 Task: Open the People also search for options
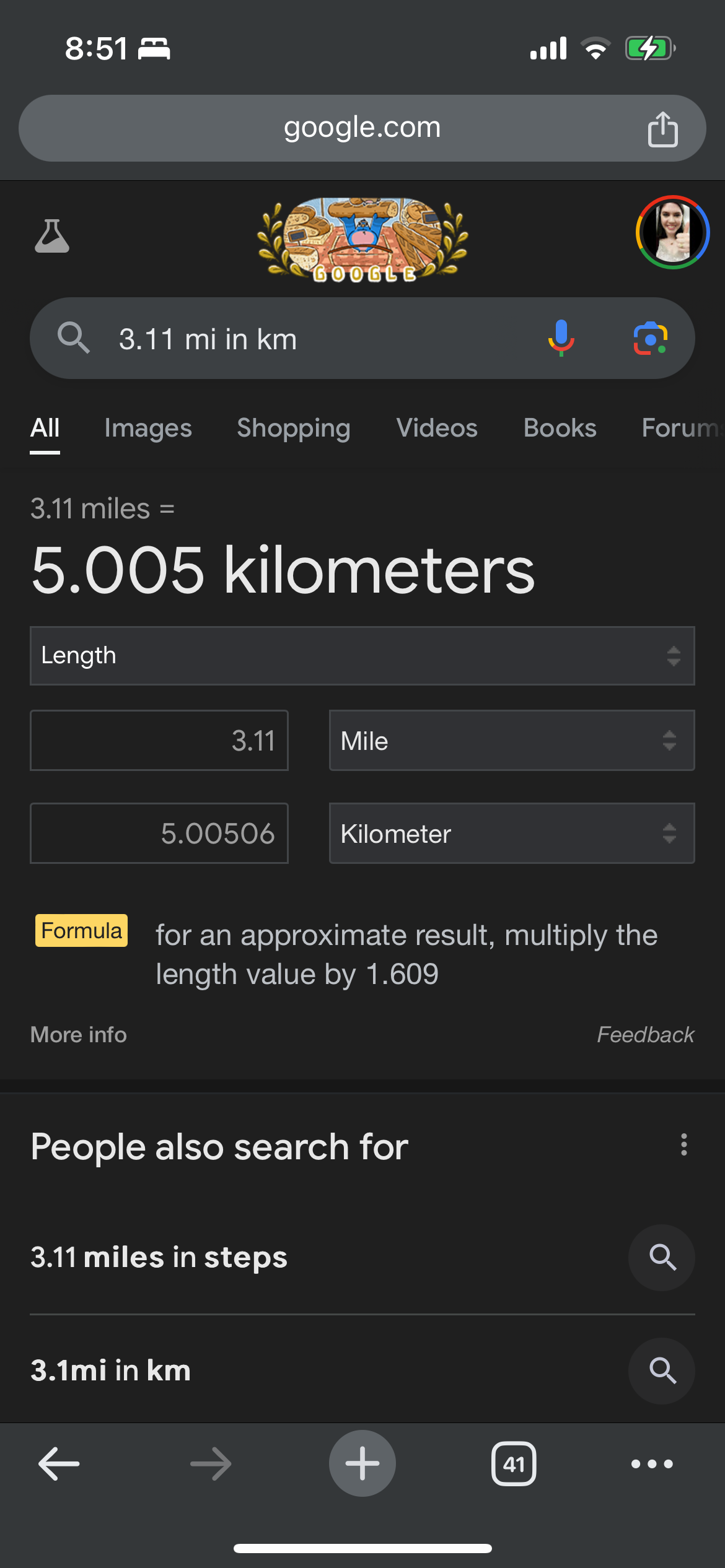click(x=683, y=1145)
